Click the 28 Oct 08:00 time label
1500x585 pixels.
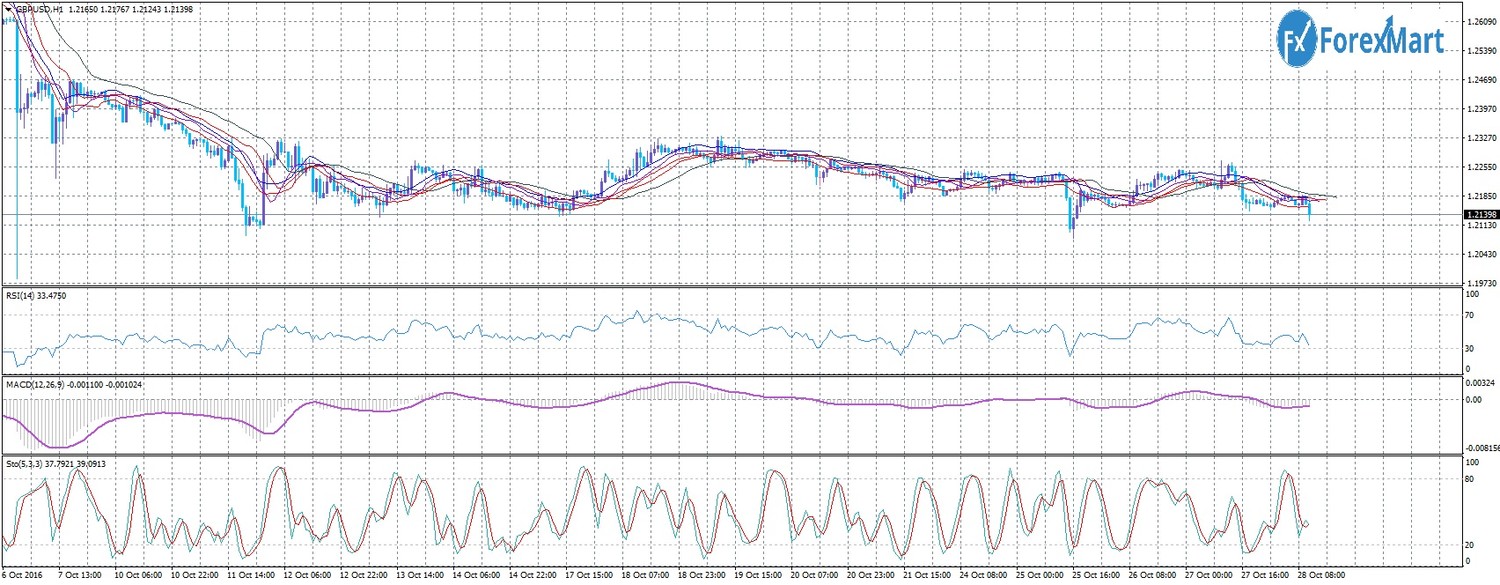(1323, 576)
